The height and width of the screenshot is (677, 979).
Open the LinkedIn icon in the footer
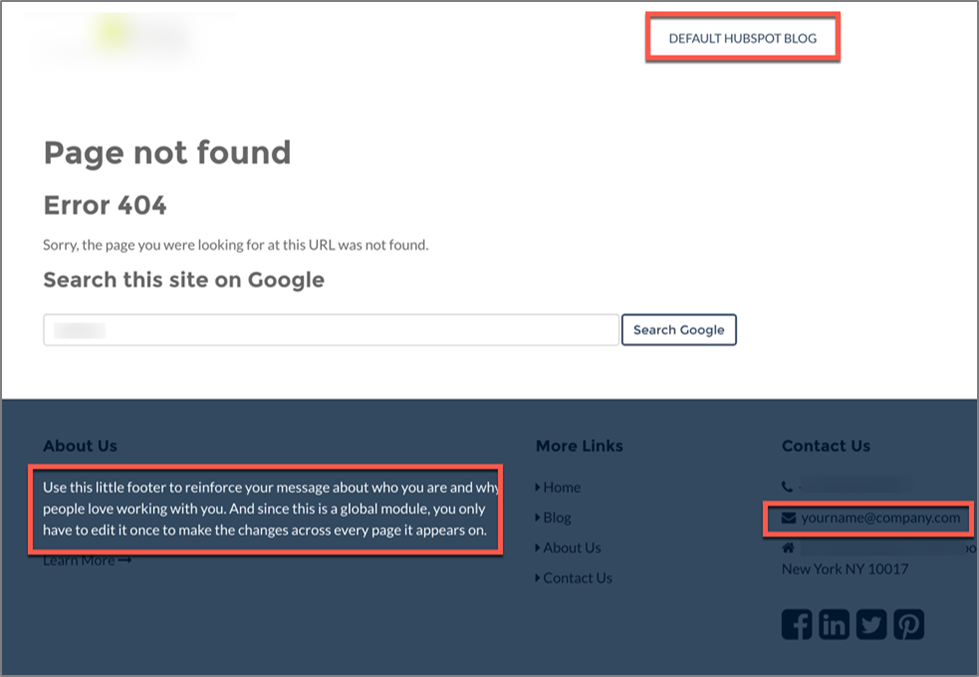pos(833,623)
